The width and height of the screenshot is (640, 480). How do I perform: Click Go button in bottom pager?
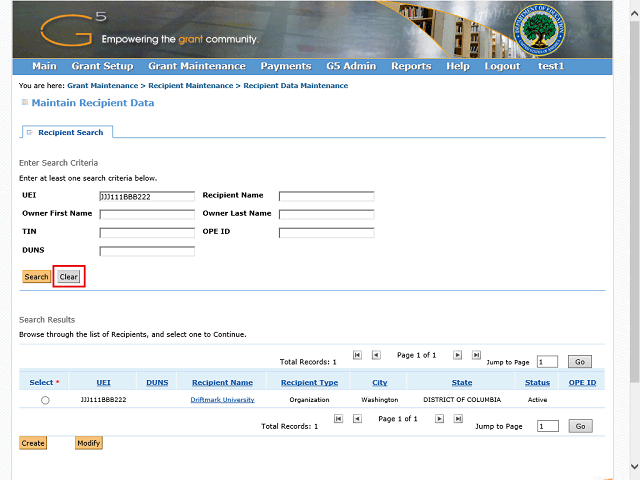point(580,426)
